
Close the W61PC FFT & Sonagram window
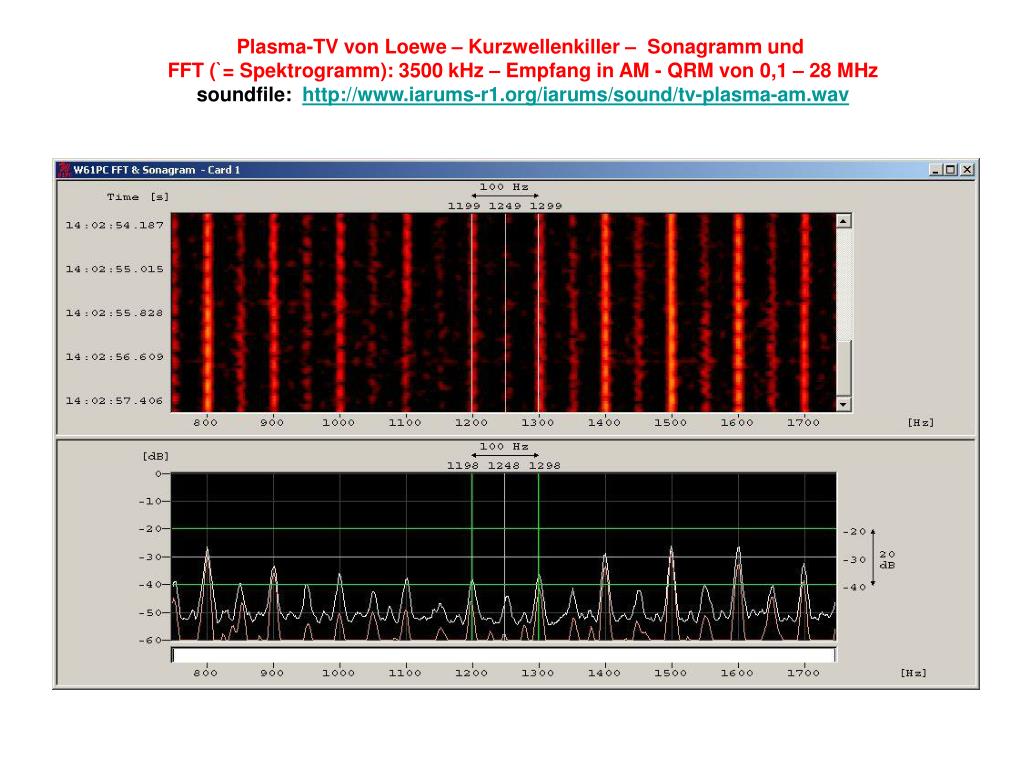tap(967, 170)
